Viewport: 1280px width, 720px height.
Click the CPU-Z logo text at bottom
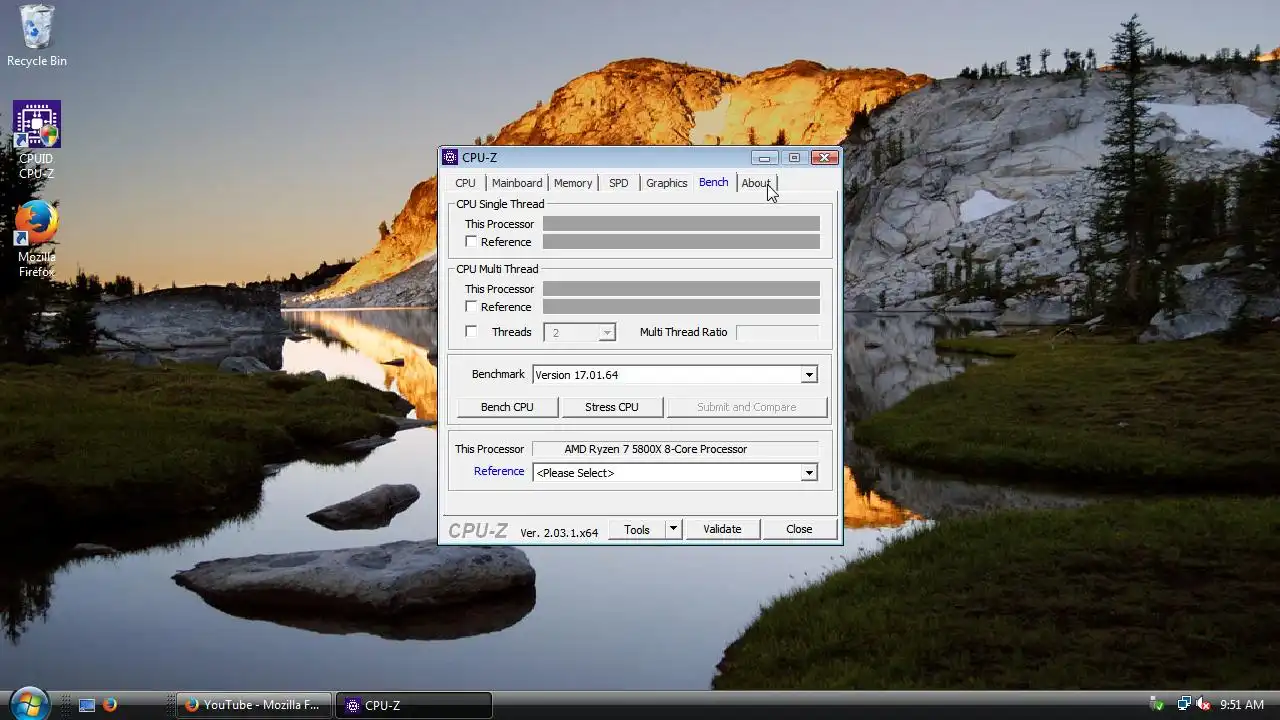(x=478, y=531)
